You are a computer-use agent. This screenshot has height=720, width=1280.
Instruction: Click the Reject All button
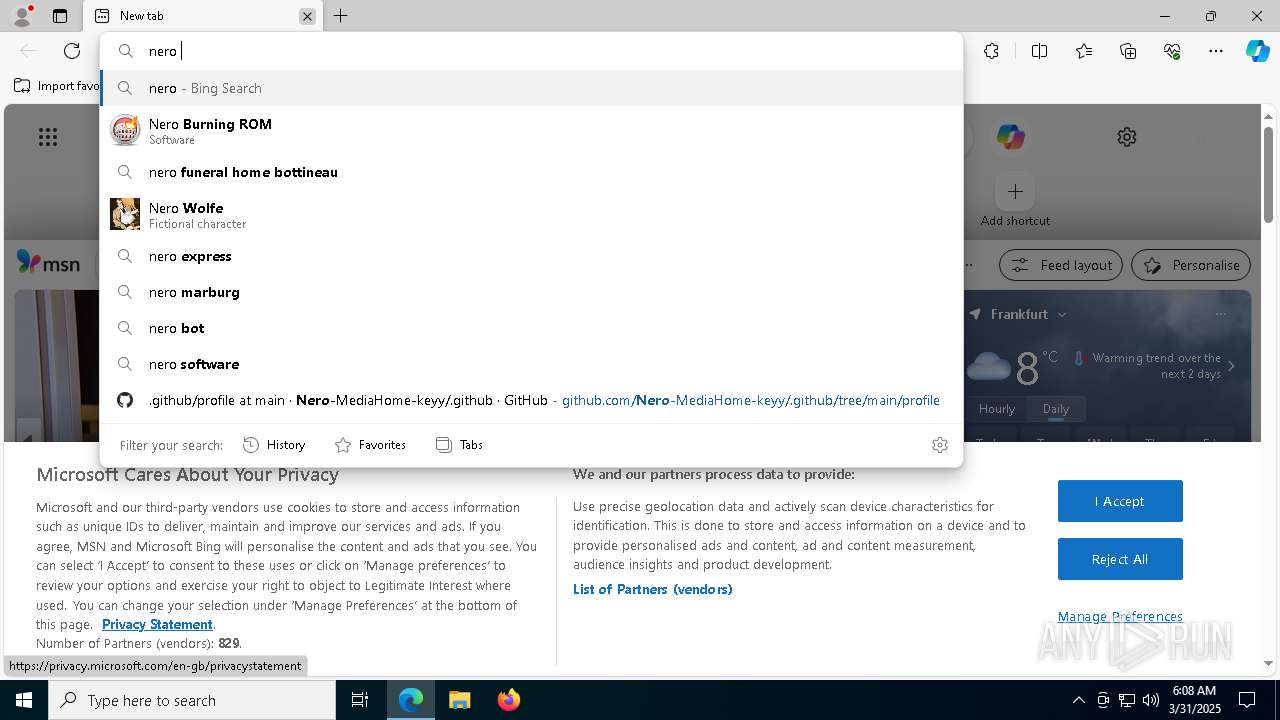(x=1120, y=559)
